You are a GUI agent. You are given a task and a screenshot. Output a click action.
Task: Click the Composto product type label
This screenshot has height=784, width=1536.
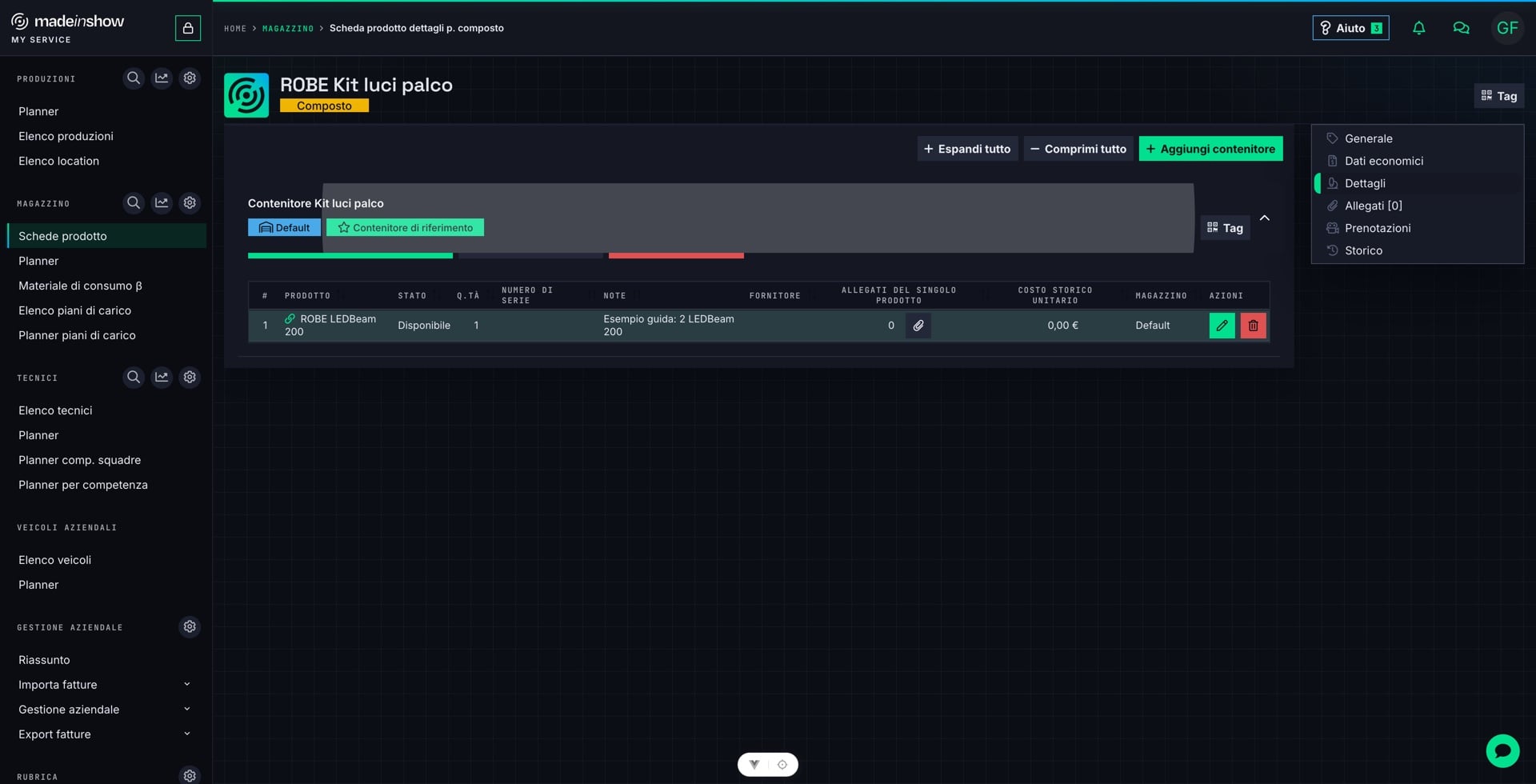324,106
